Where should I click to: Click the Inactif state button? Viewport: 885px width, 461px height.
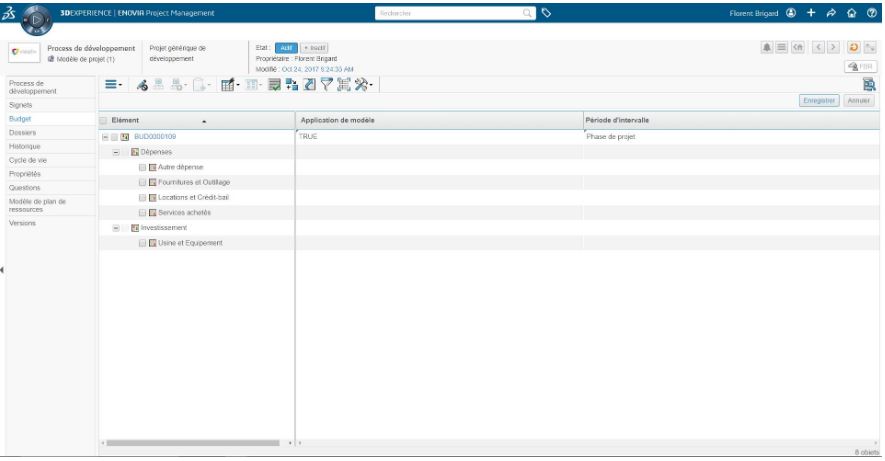click(x=314, y=48)
